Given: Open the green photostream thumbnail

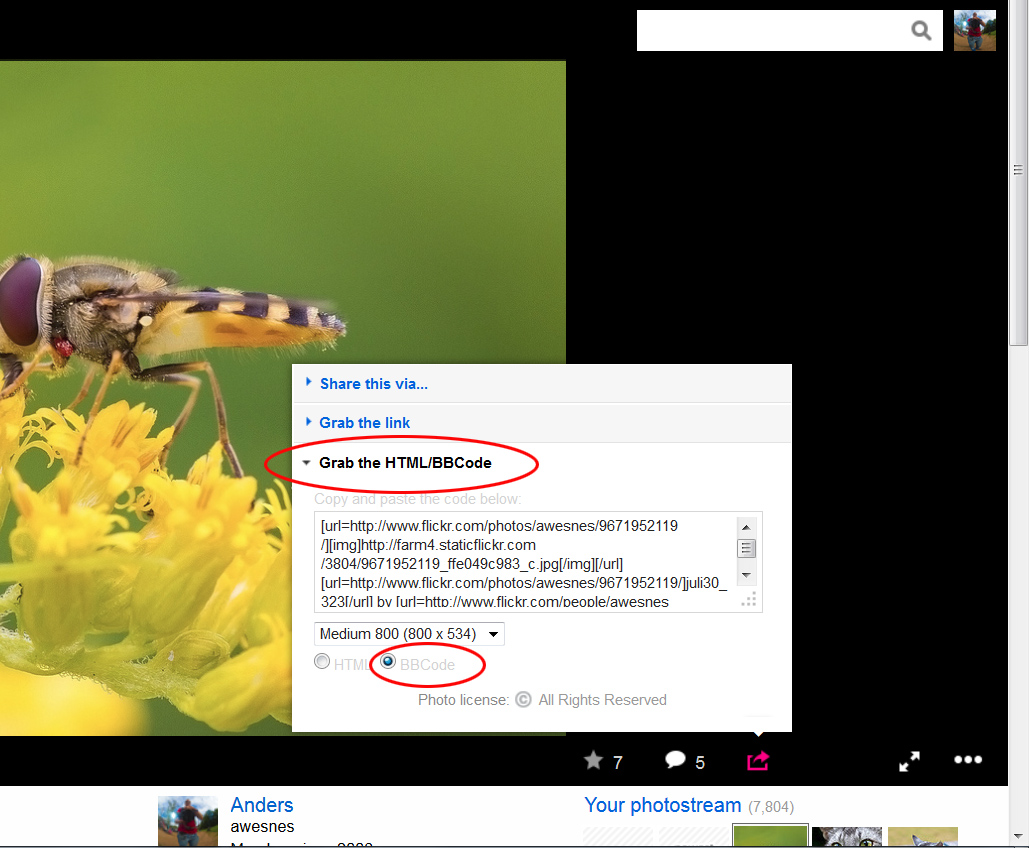Looking at the screenshot, I should point(770,836).
